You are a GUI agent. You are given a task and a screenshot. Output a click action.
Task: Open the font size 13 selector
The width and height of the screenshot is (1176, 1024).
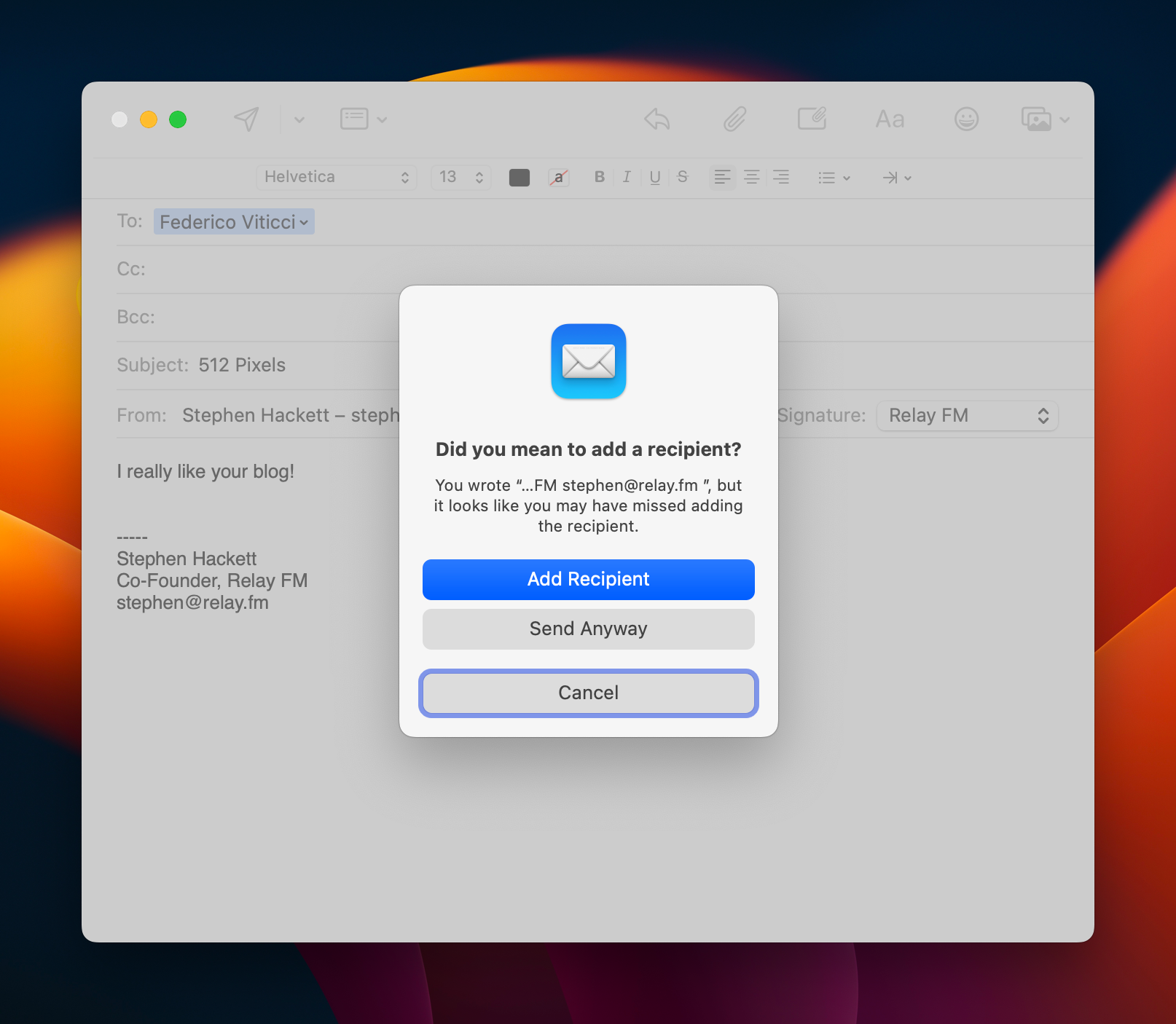click(x=462, y=177)
